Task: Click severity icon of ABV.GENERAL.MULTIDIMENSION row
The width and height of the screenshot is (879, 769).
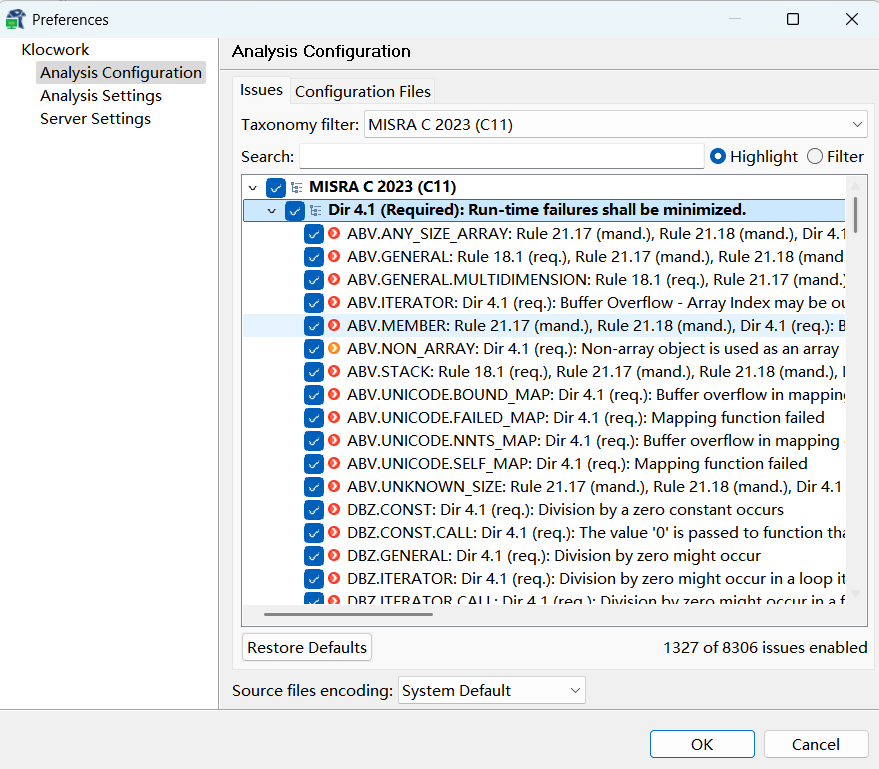Action: coord(334,279)
